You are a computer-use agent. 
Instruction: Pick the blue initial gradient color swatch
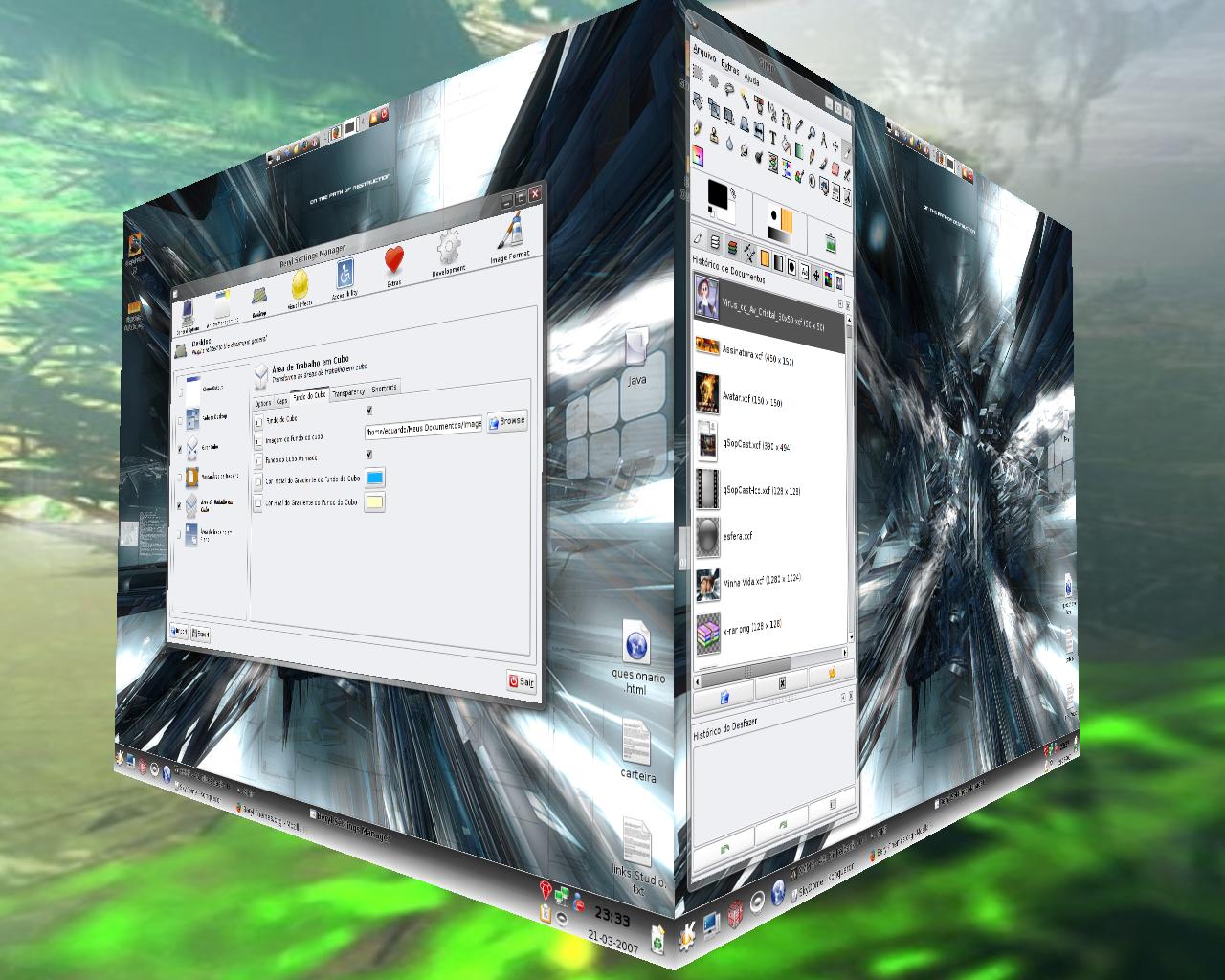click(x=375, y=477)
